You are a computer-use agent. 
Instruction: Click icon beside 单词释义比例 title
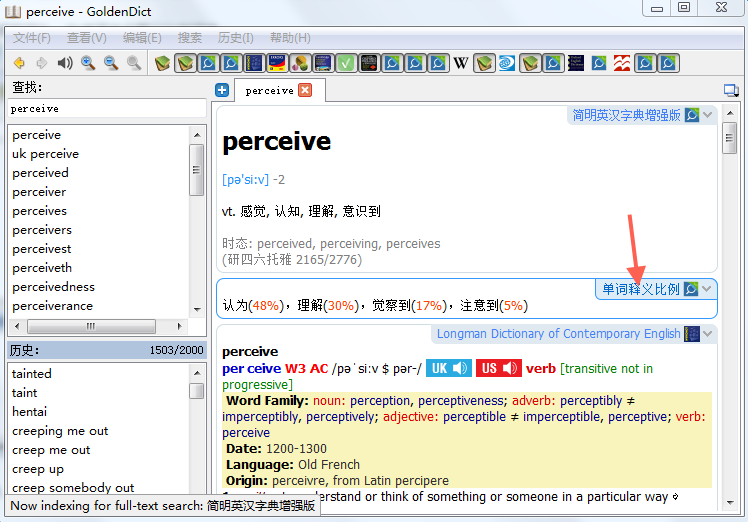[x=691, y=289]
